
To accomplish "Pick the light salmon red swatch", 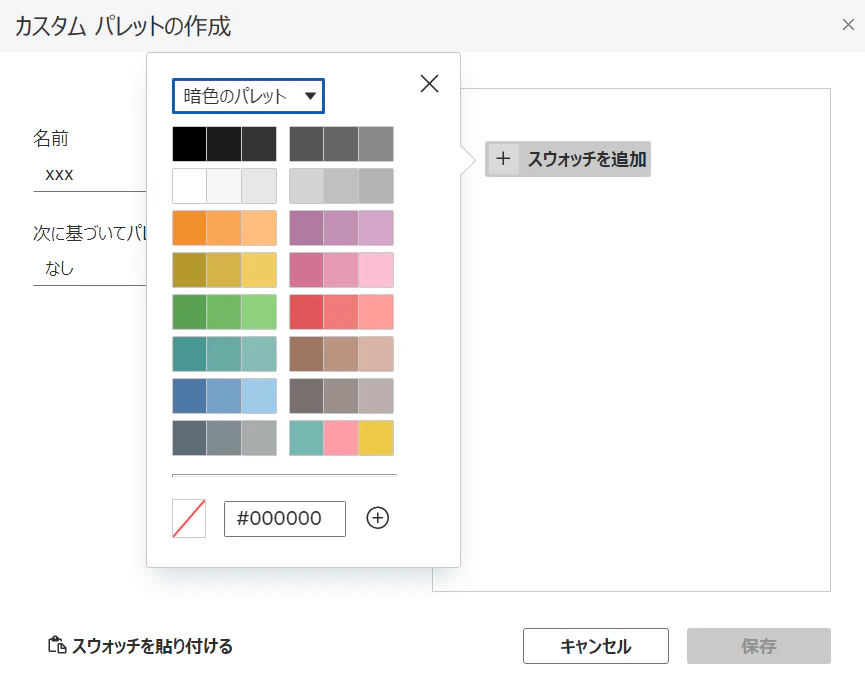I will click(x=376, y=312).
